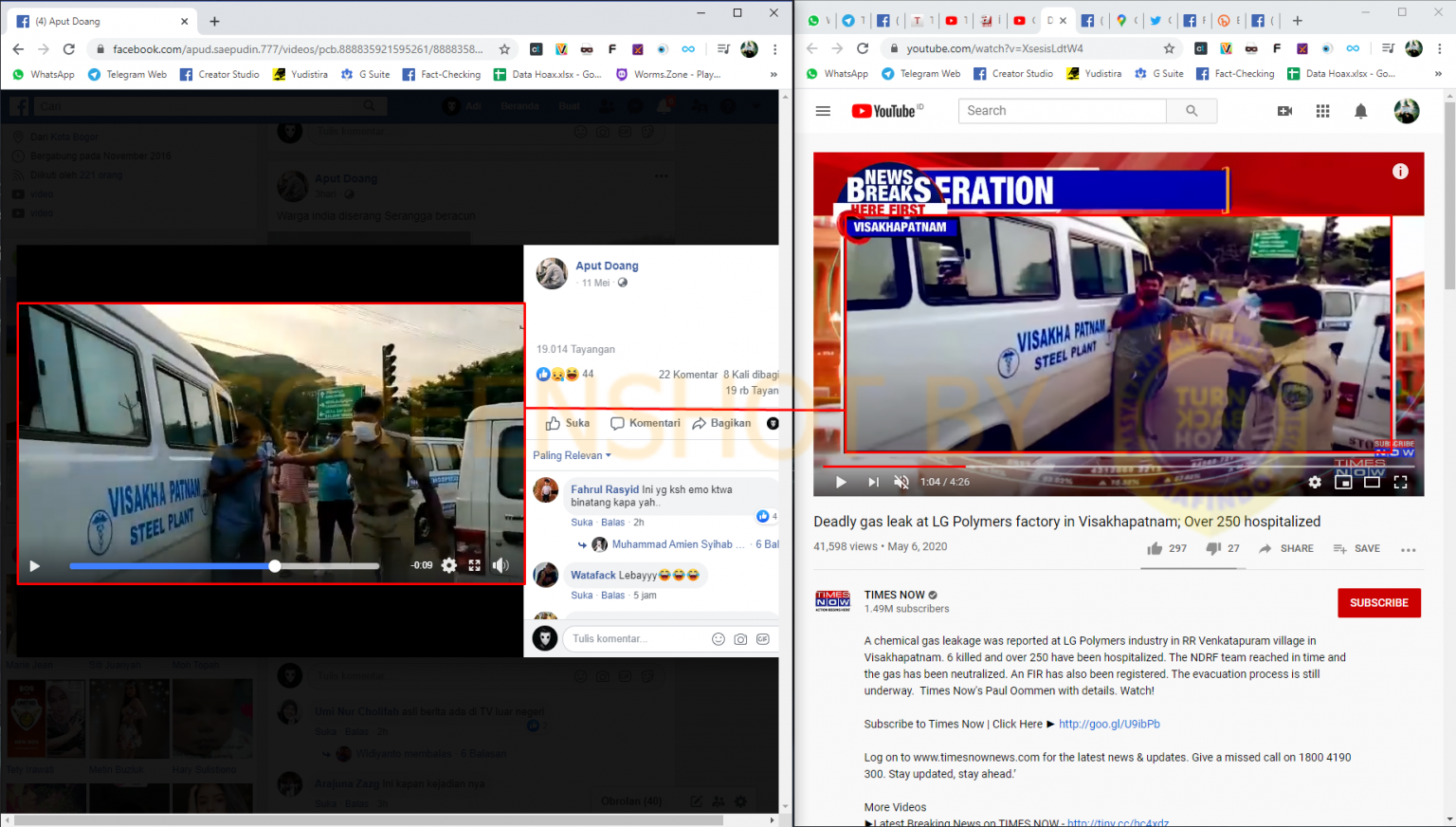The height and width of the screenshot is (827, 1456).
Task: Open new tab in Facebook window
Action: pyautogui.click(x=214, y=21)
